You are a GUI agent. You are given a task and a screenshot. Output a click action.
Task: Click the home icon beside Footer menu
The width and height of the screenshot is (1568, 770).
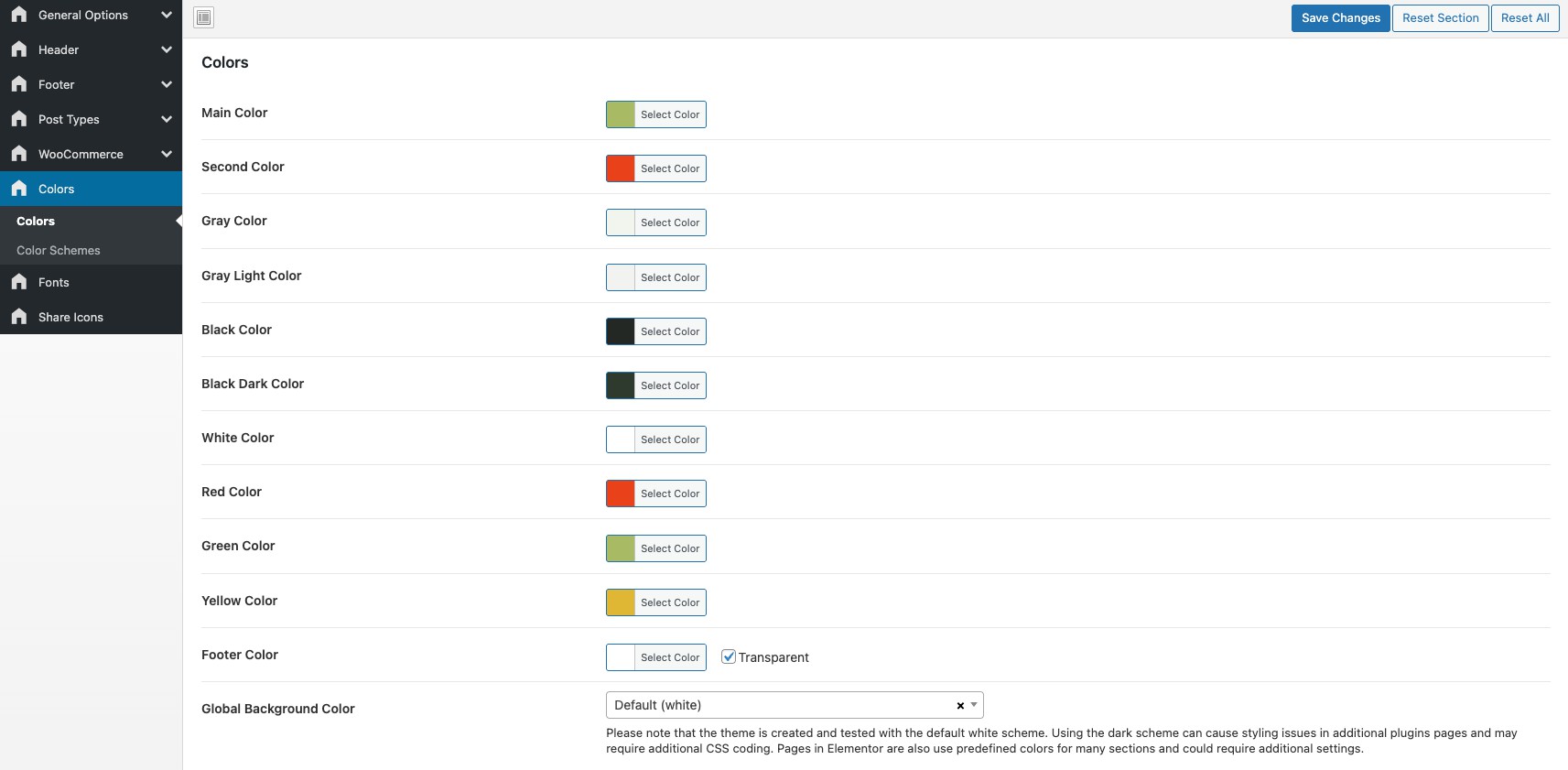tap(19, 84)
